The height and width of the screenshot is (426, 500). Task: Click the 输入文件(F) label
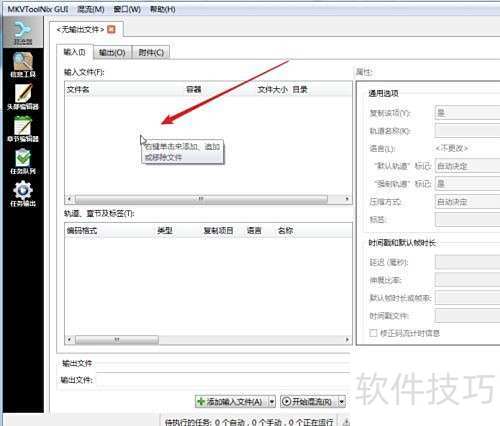pos(84,72)
